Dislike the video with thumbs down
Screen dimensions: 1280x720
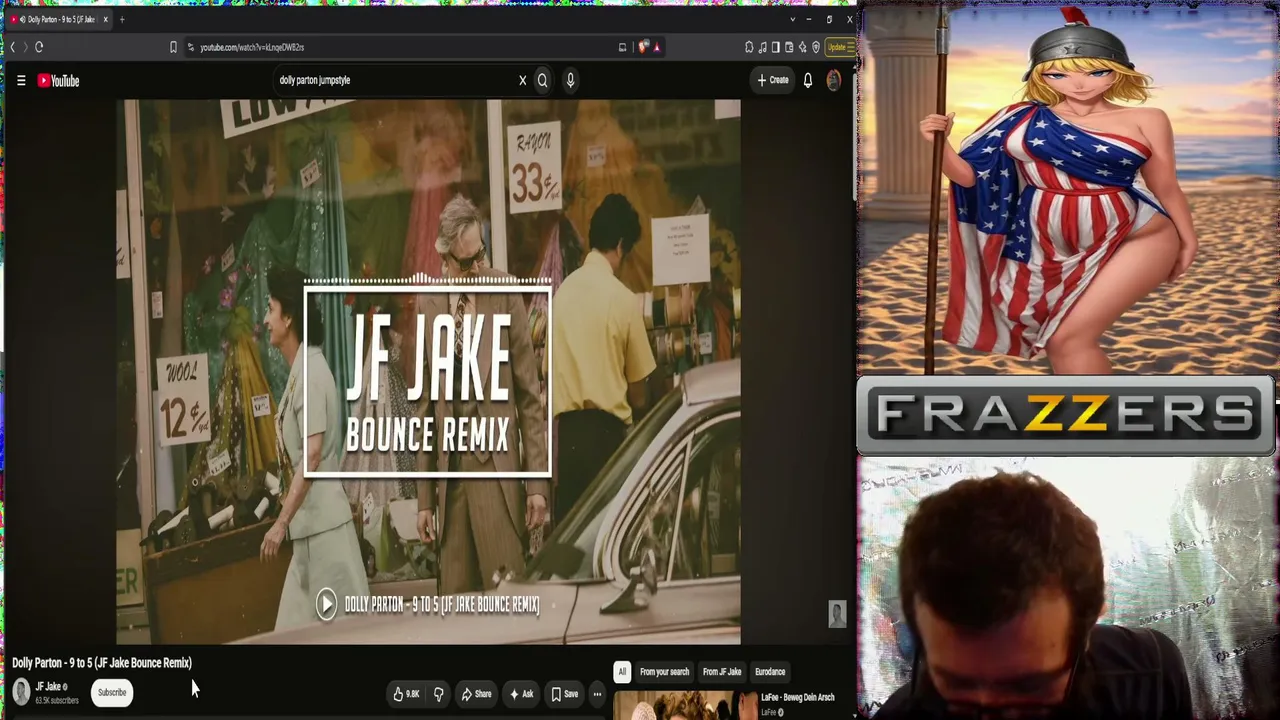438,694
